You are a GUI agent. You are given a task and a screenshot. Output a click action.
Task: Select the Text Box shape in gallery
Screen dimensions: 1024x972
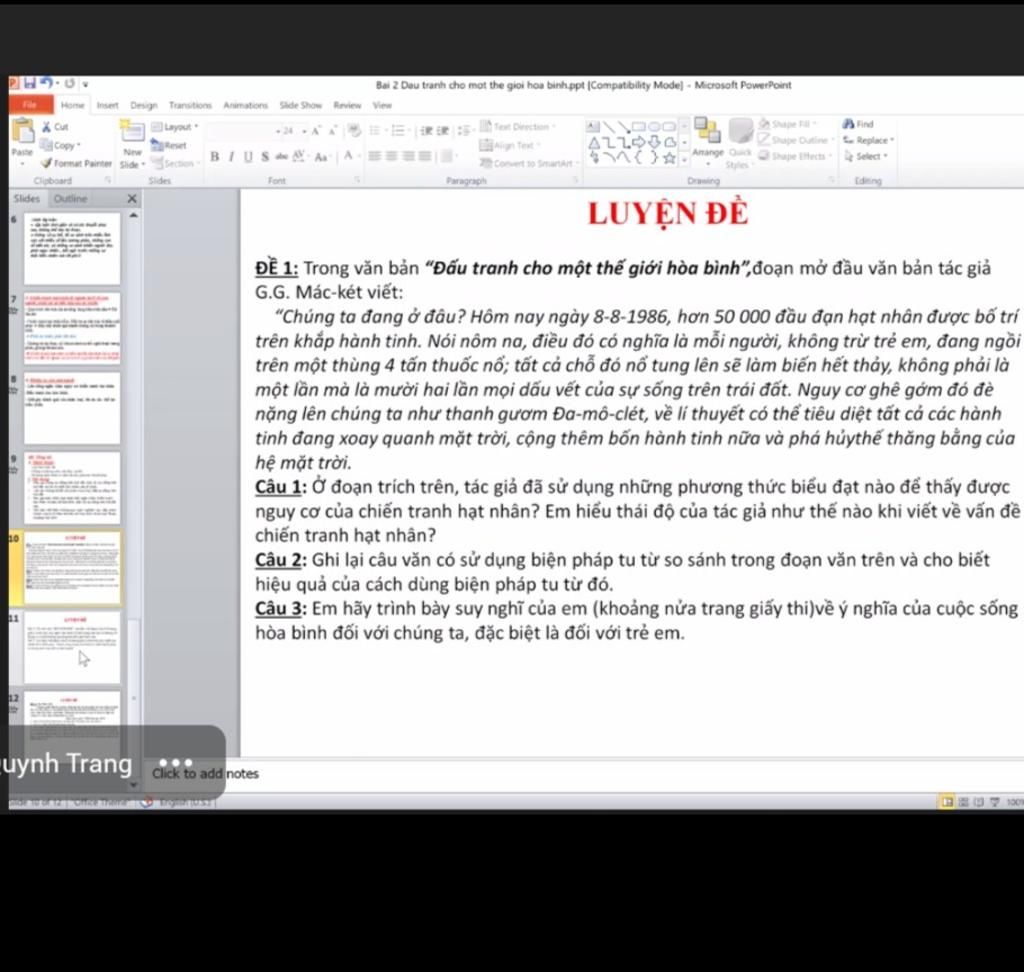tap(593, 127)
